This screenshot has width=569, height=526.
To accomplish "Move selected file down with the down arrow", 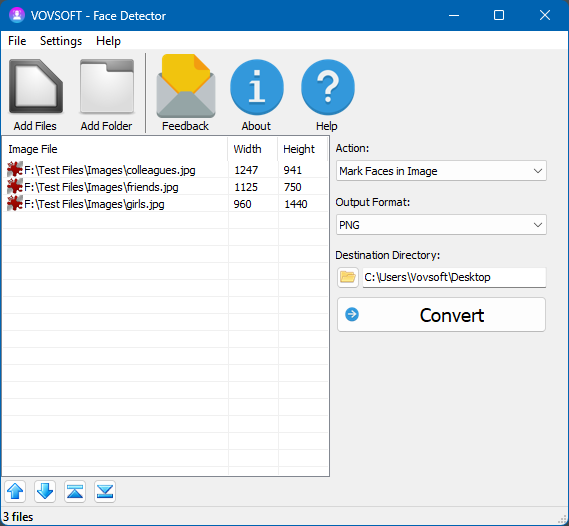I will (x=45, y=492).
